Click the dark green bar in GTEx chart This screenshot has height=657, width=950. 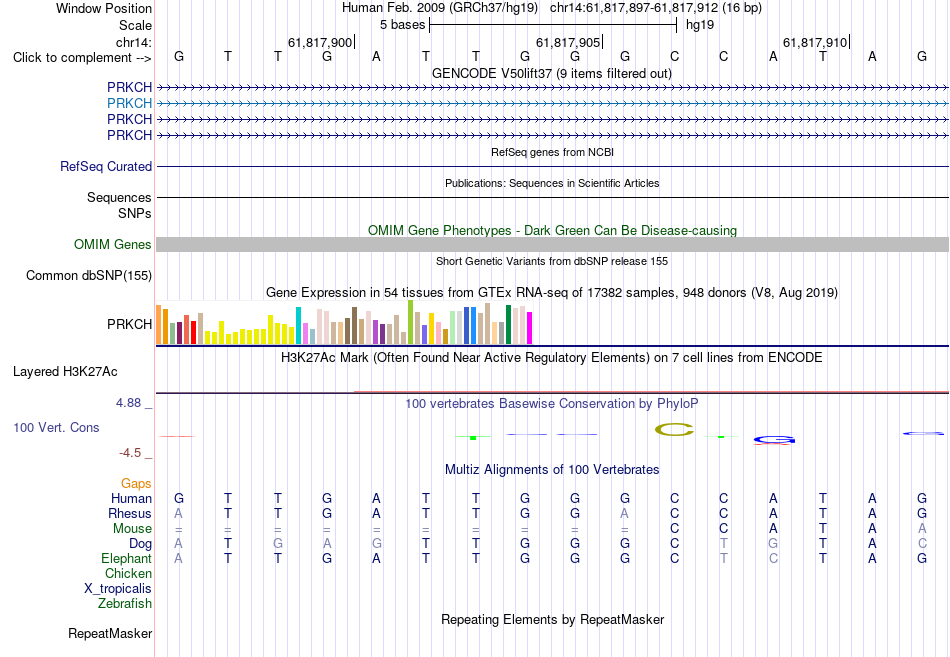tap(509, 325)
